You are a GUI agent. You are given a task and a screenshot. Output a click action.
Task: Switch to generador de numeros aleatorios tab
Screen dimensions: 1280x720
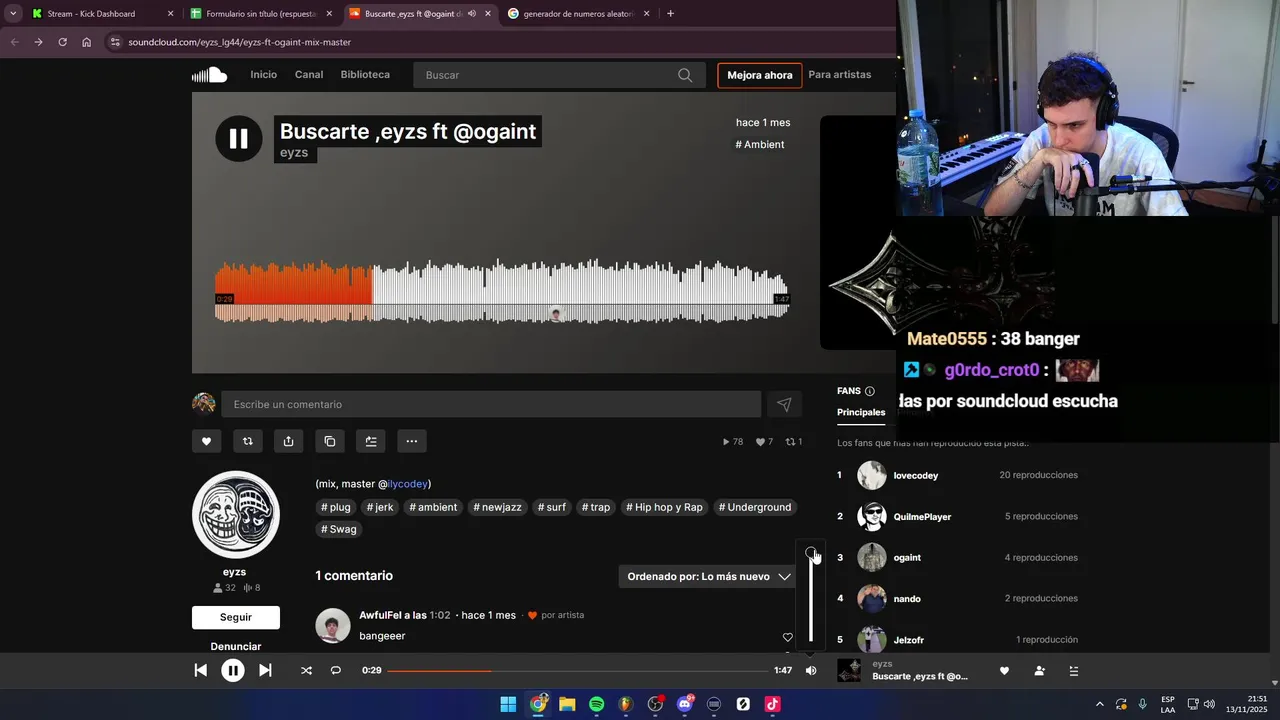click(x=578, y=14)
